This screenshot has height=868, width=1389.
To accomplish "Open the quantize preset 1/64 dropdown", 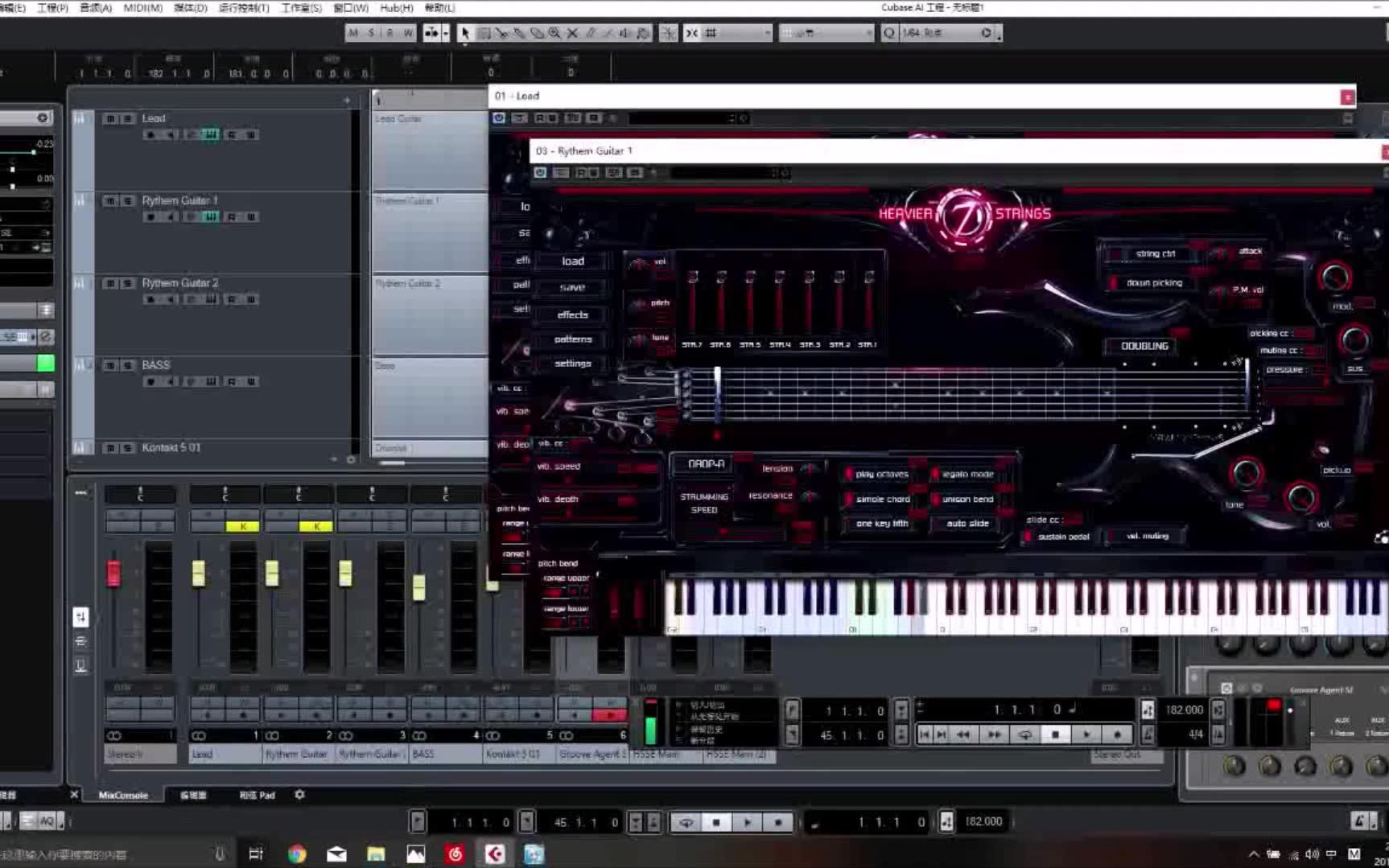I will (x=940, y=33).
